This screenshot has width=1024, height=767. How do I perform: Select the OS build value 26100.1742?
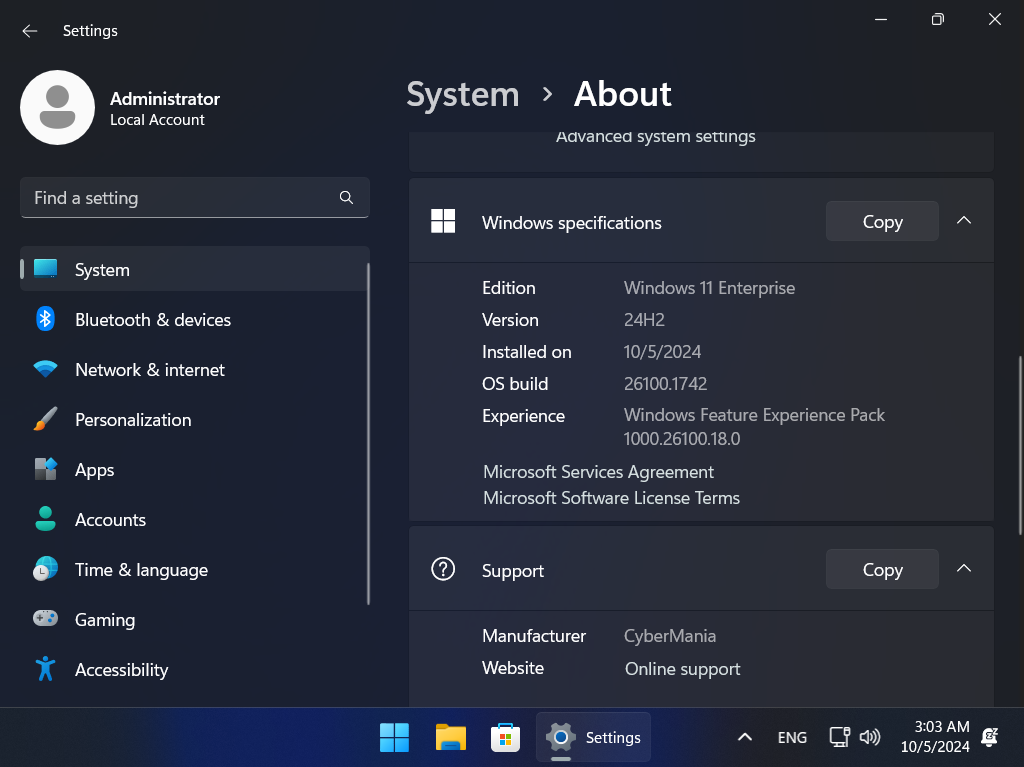coord(665,384)
